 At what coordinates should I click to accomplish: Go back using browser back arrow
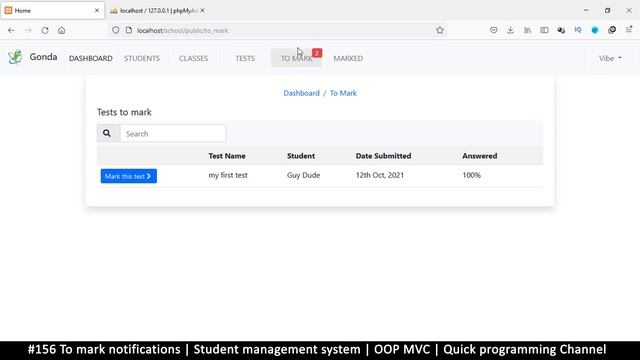[x=11, y=30]
